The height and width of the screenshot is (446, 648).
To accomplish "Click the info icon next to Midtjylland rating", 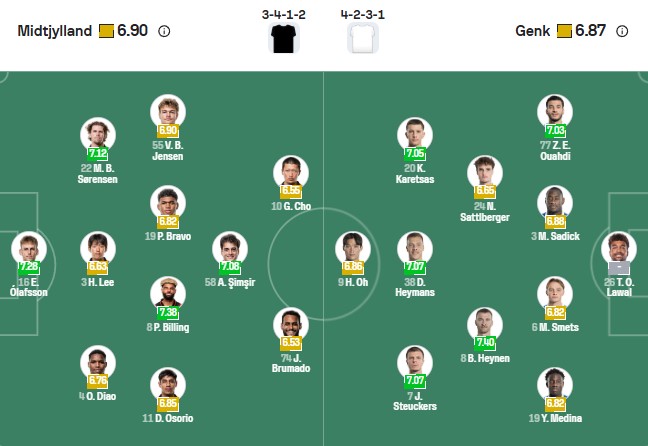I will click(x=164, y=31).
